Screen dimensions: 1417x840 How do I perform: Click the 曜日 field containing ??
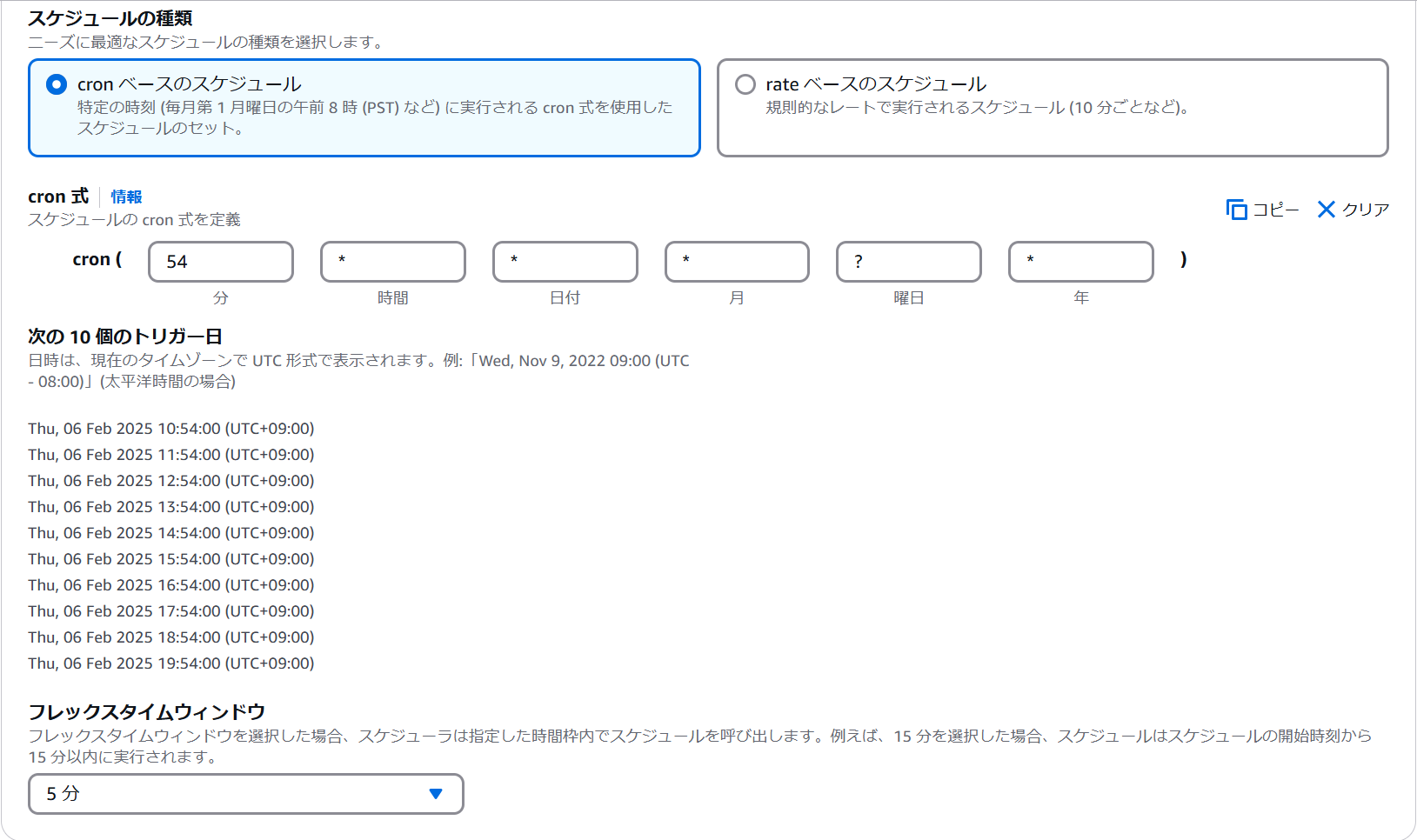pyautogui.click(x=908, y=262)
